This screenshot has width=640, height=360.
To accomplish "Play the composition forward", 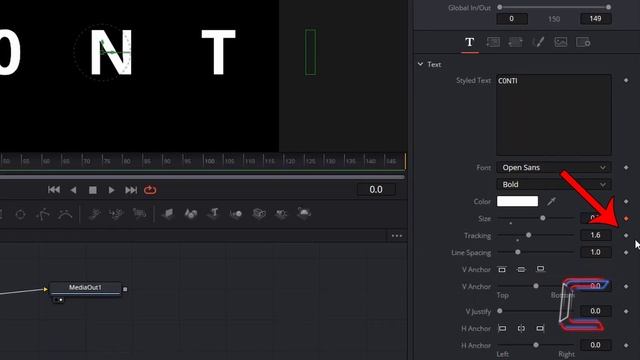I will 111,190.
